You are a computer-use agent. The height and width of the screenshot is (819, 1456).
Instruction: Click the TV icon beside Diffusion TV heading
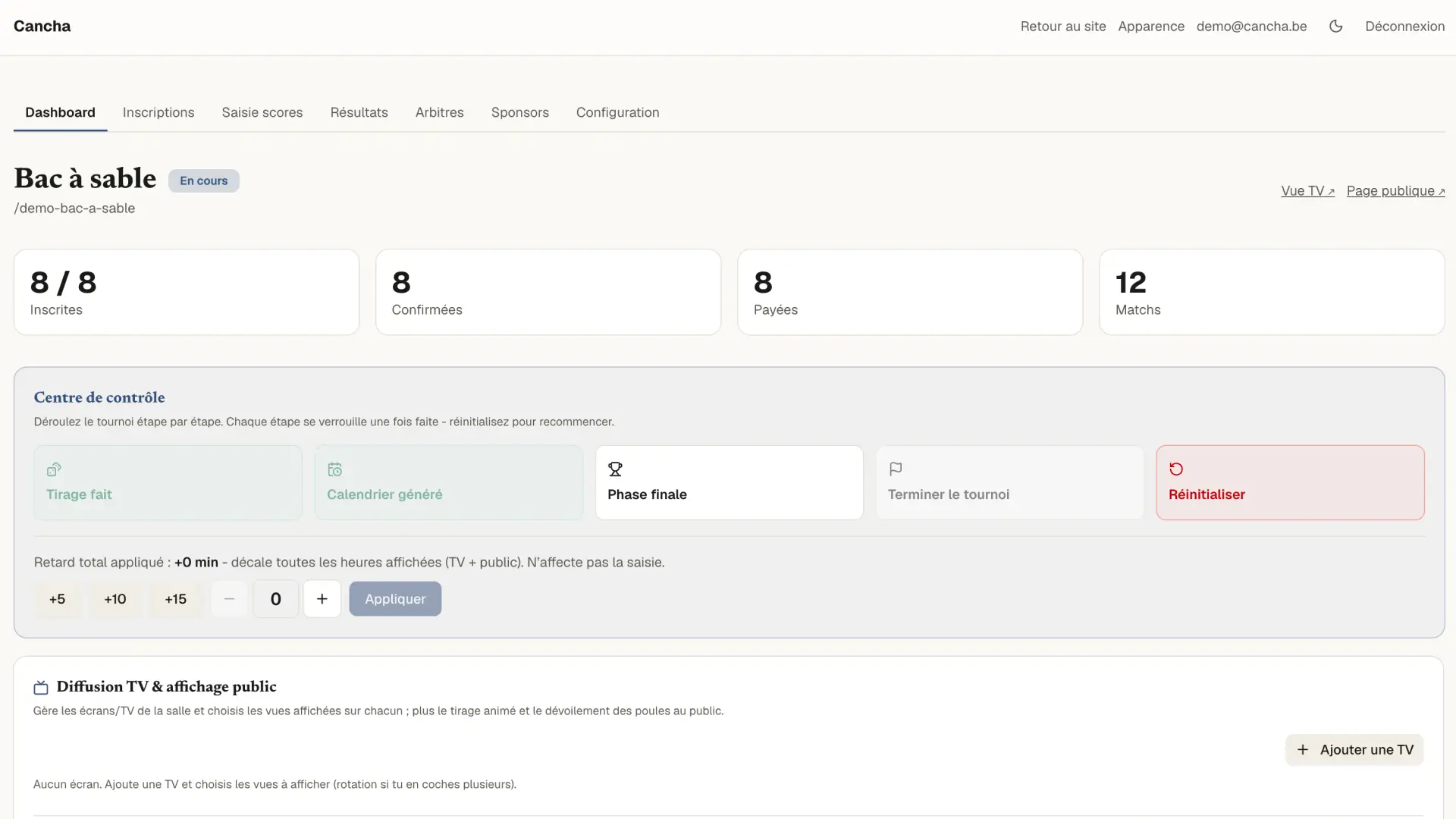[x=41, y=688]
